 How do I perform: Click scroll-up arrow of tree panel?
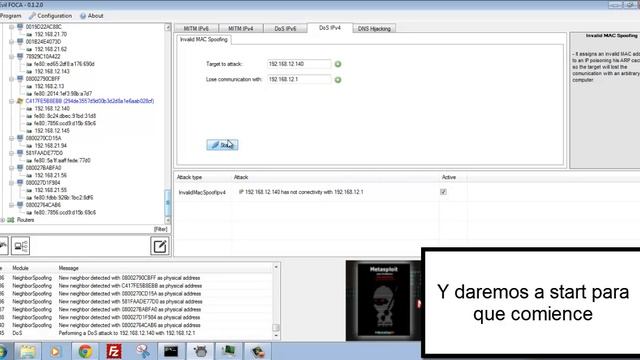(167, 27)
